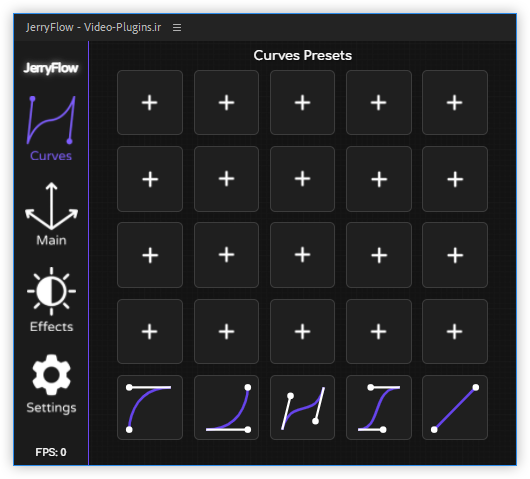The height and width of the screenshot is (479, 530).
Task: Open the panel hamburger menu
Action: click(177, 27)
